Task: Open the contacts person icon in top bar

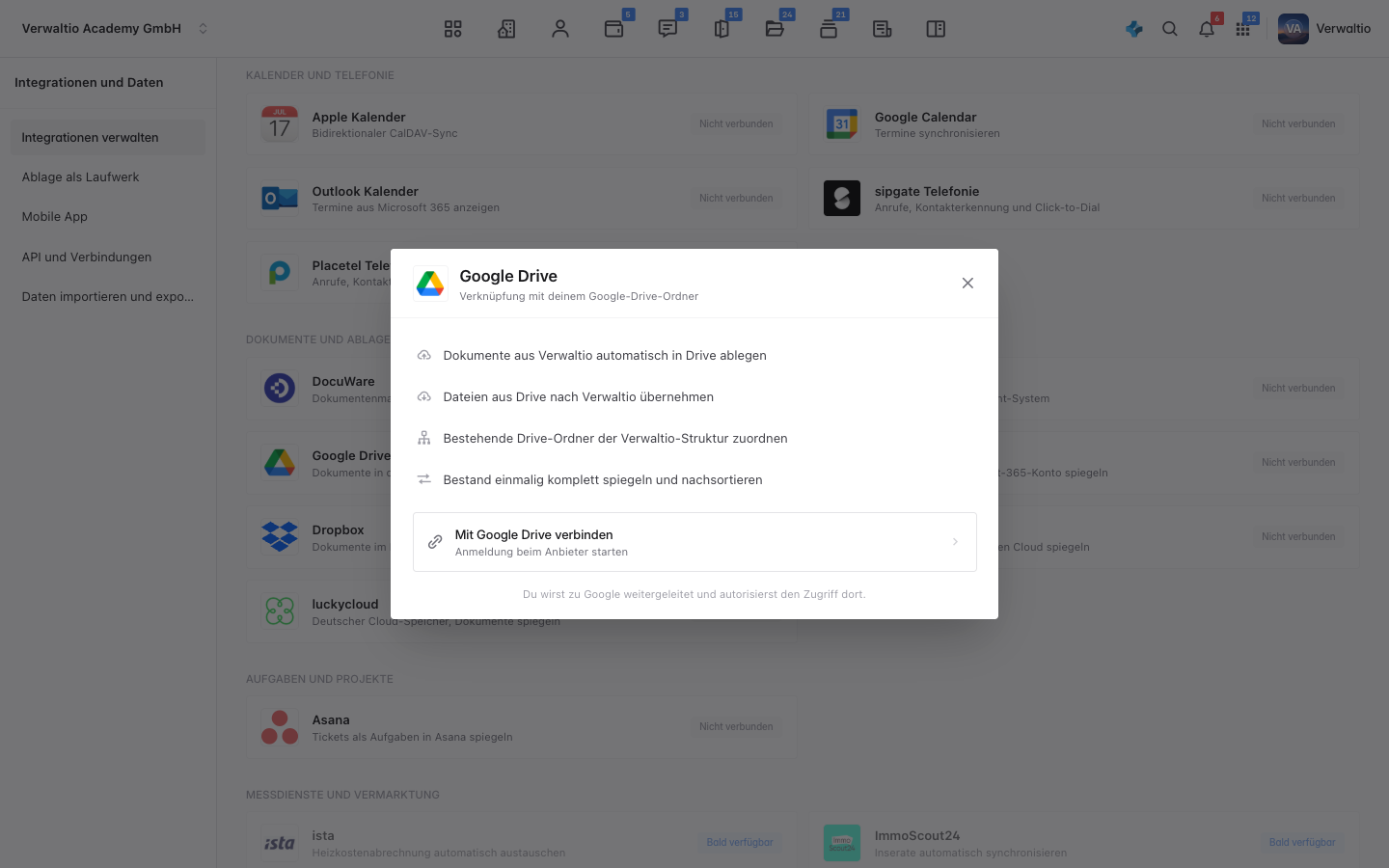Action: (560, 29)
